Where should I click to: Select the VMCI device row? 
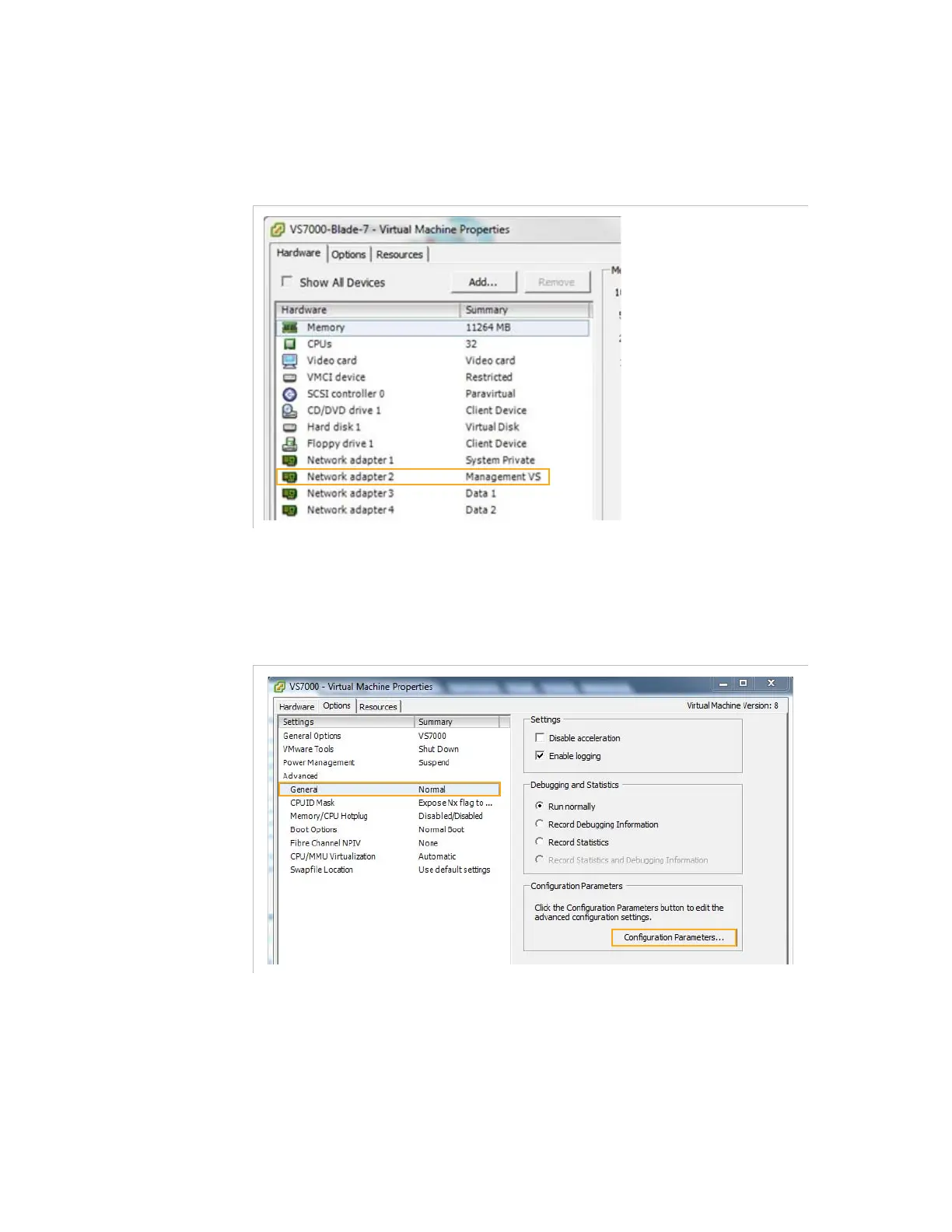[x=432, y=377]
